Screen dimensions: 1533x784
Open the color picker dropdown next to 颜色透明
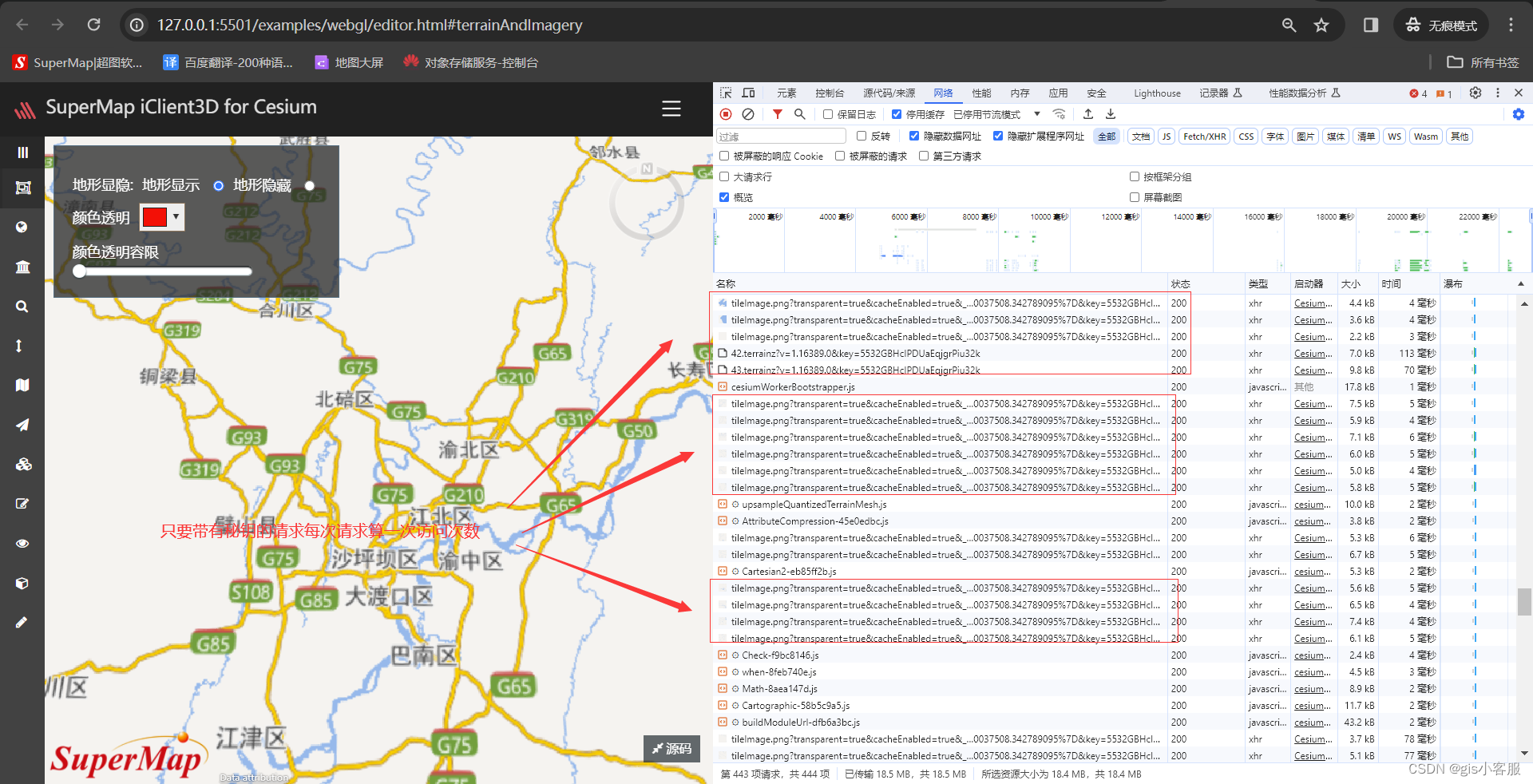point(176,216)
